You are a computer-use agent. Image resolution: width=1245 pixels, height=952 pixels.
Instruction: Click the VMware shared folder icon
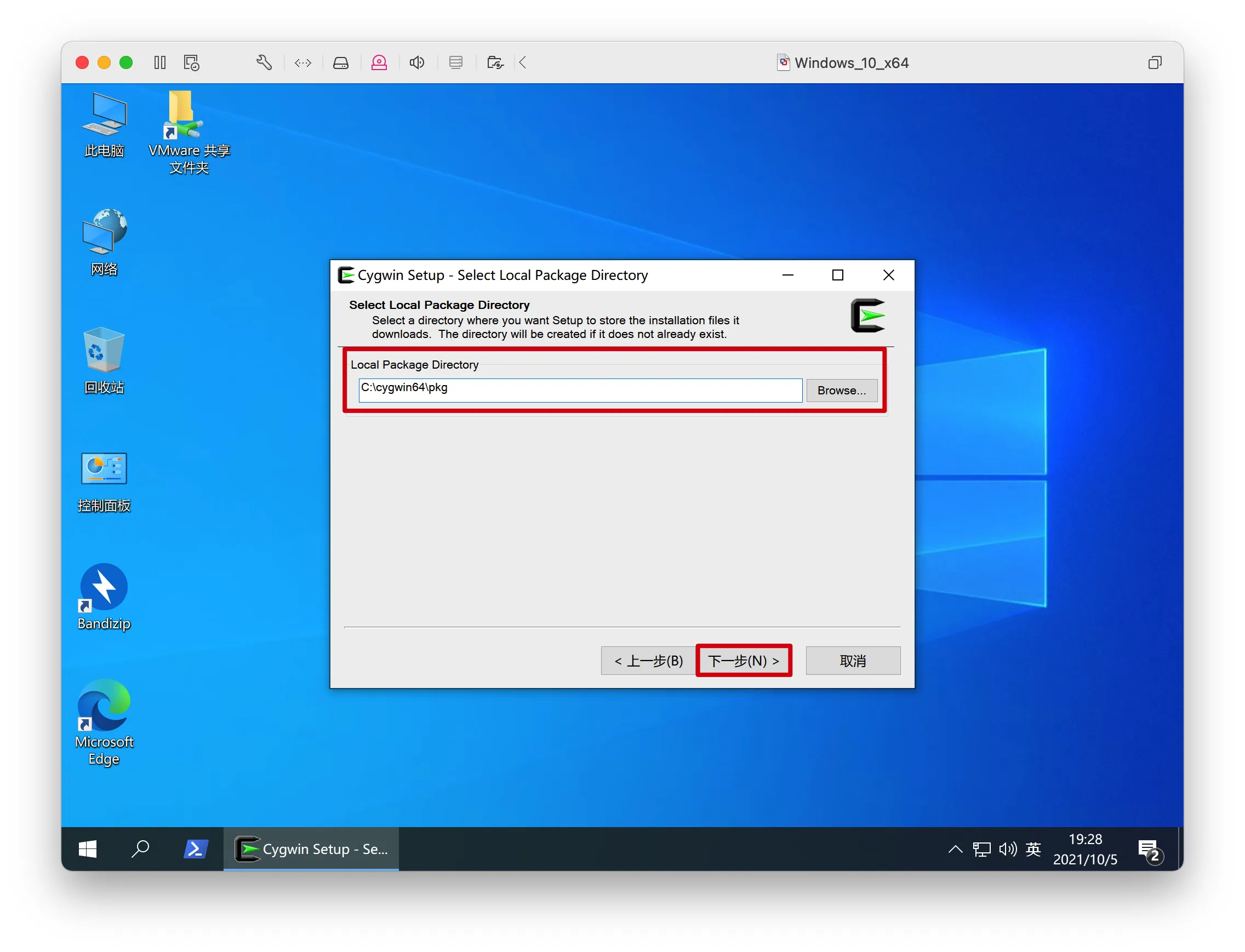[495, 62]
